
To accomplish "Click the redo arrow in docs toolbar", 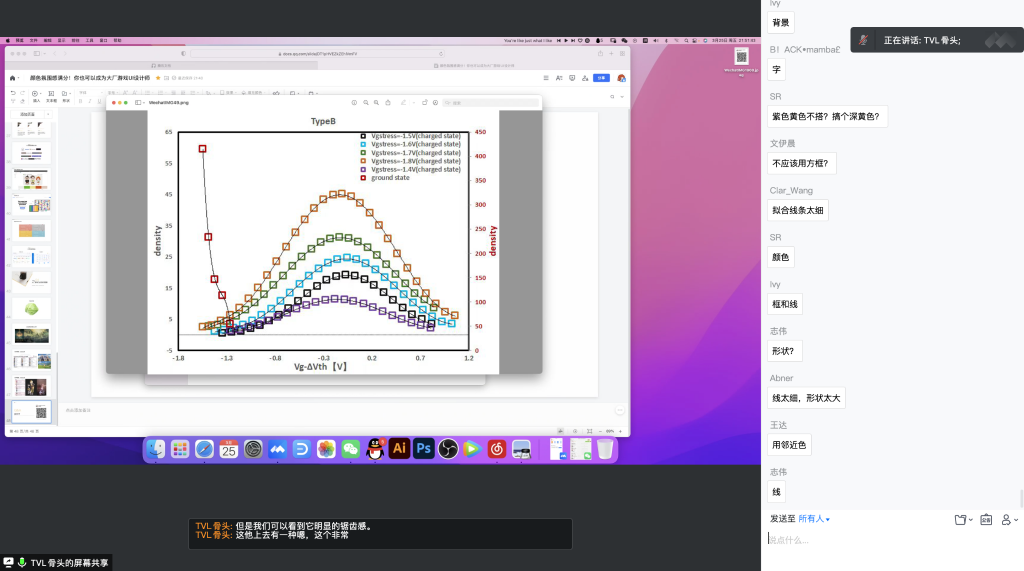I will 22,93.
